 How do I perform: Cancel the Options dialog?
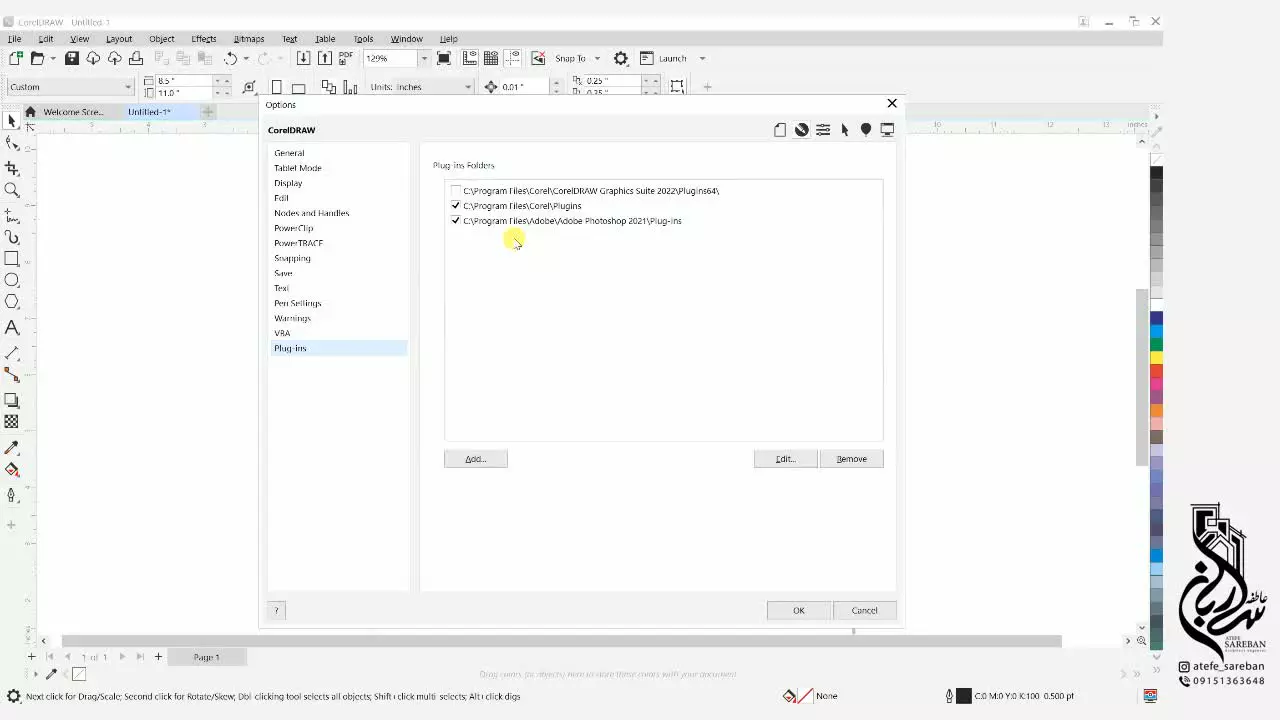coord(865,611)
